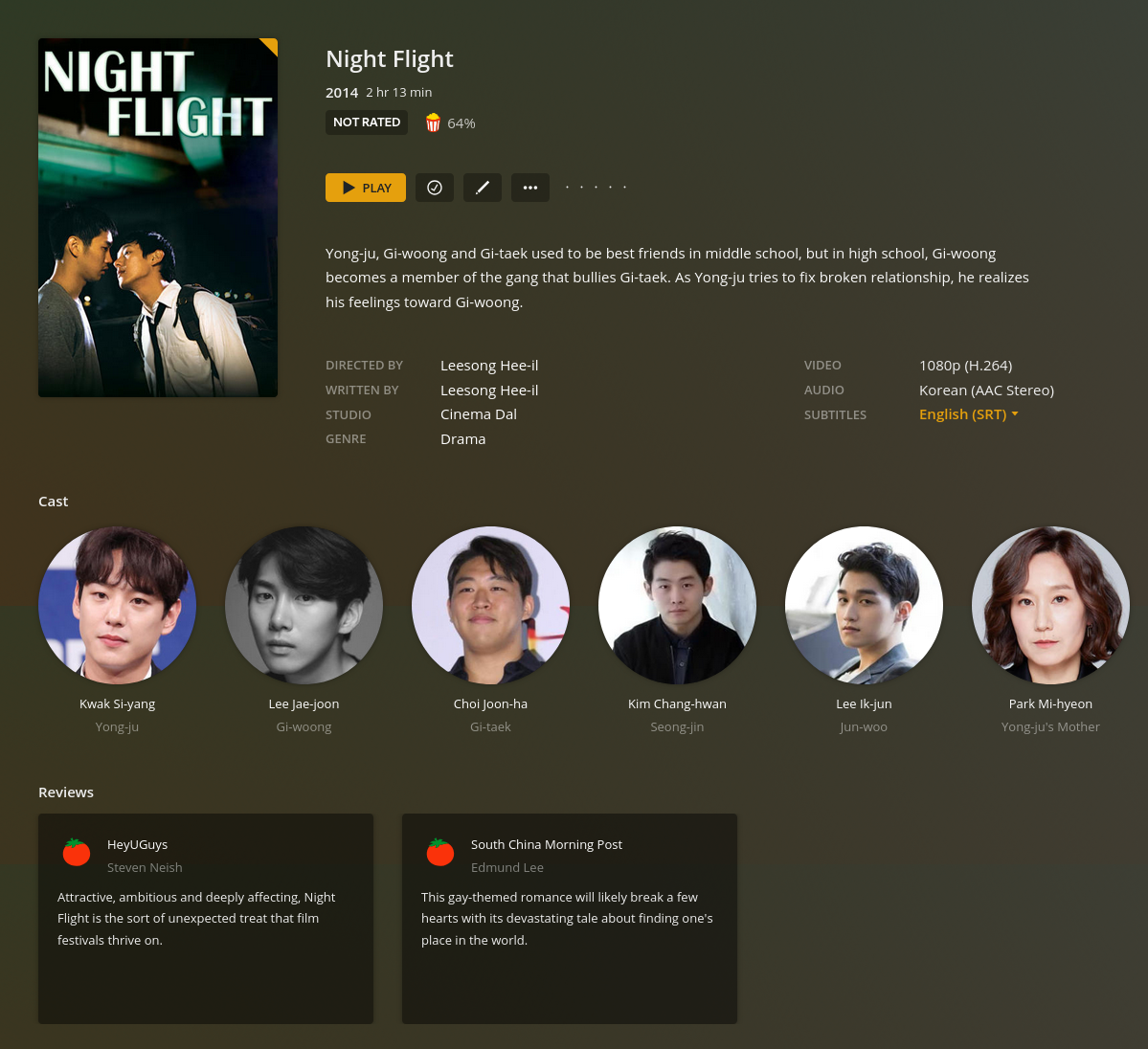Open Lee Jae-joon cast photo
Screen dimensions: 1148x1049
(x=304, y=606)
